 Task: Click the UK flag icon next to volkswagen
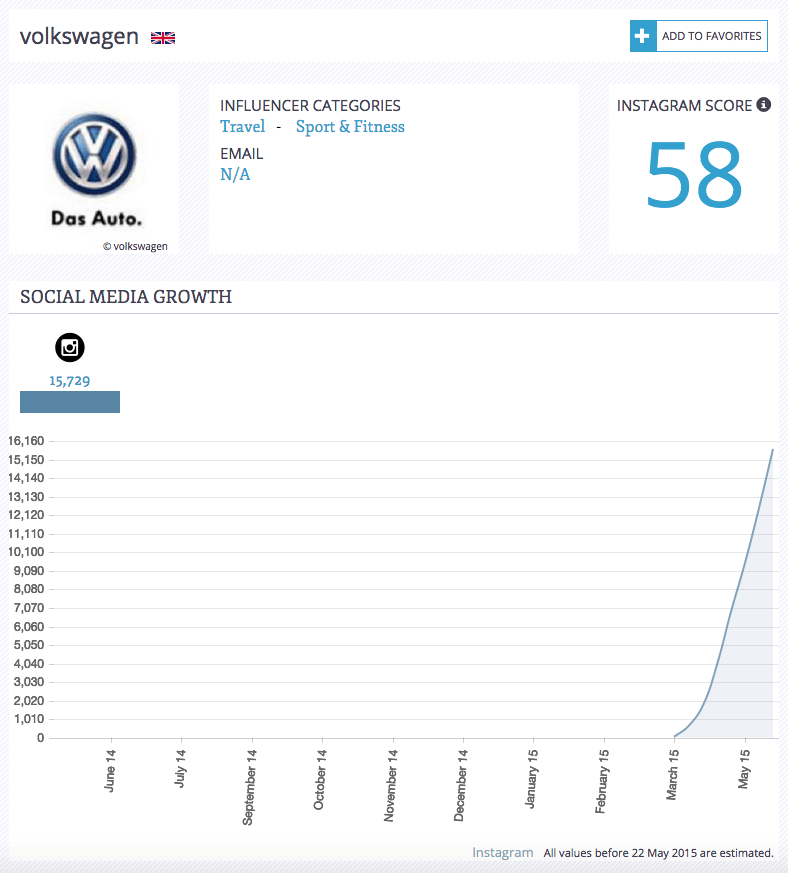(163, 38)
